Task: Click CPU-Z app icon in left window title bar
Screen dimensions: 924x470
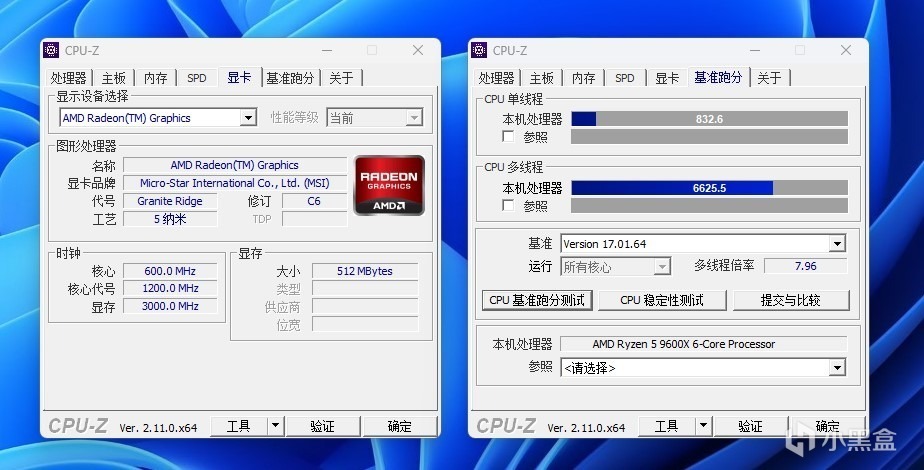Action: [51, 50]
